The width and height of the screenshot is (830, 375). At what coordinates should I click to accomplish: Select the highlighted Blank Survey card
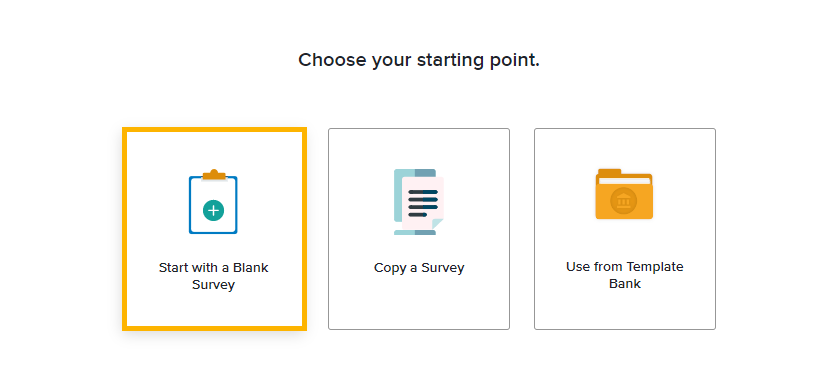(x=214, y=229)
